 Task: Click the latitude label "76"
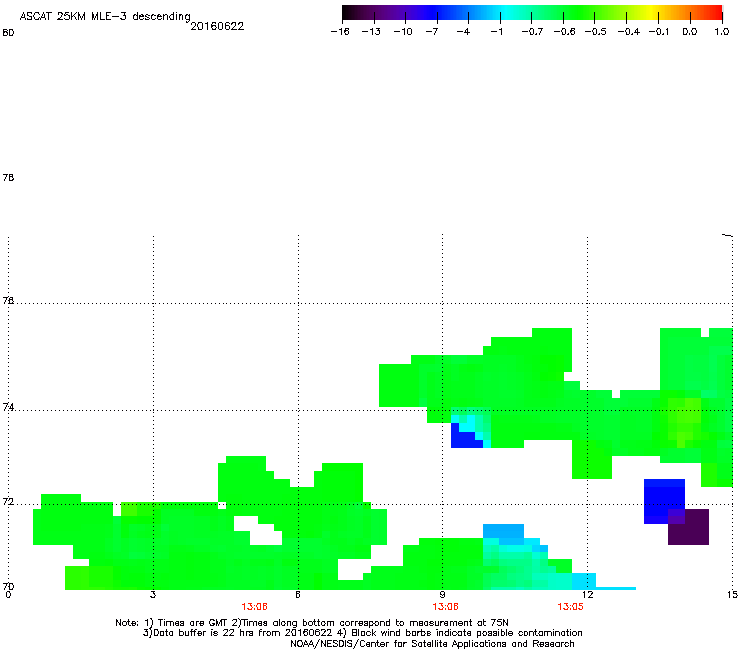[8, 300]
